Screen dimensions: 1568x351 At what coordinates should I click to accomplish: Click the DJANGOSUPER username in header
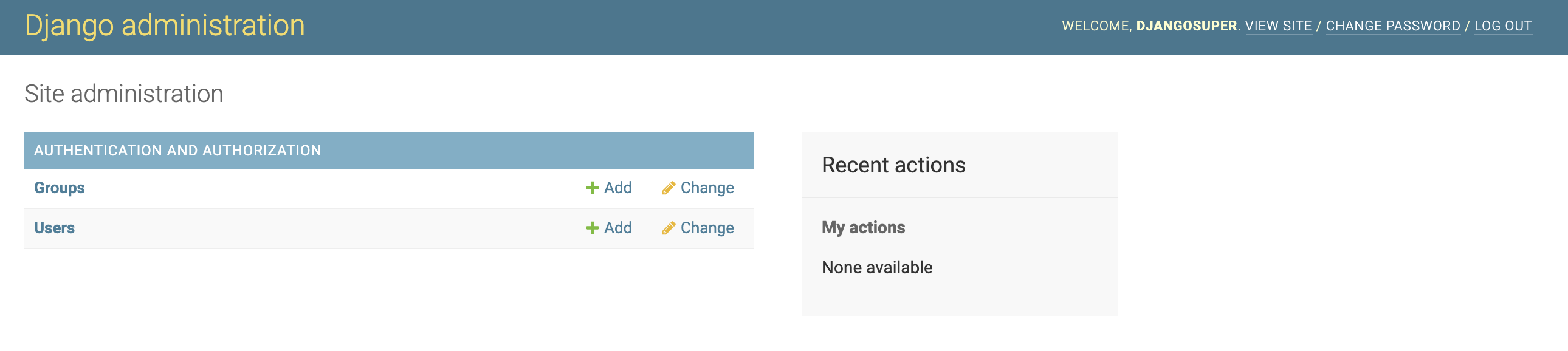[1186, 26]
